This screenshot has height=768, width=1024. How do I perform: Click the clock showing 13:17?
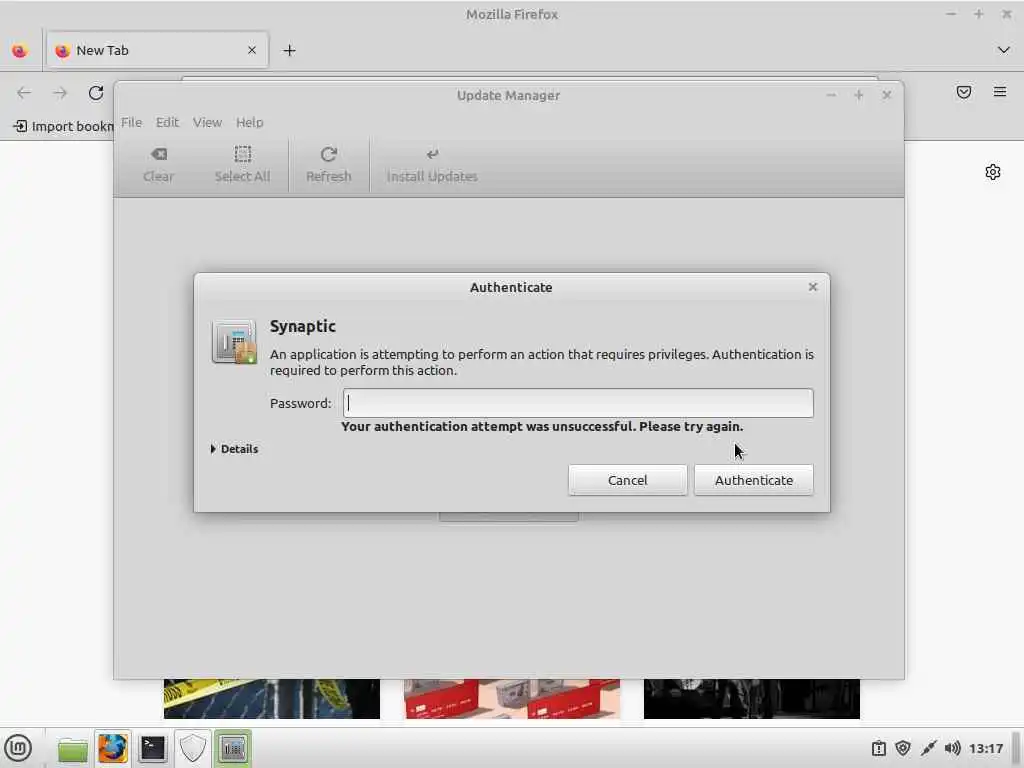point(985,748)
